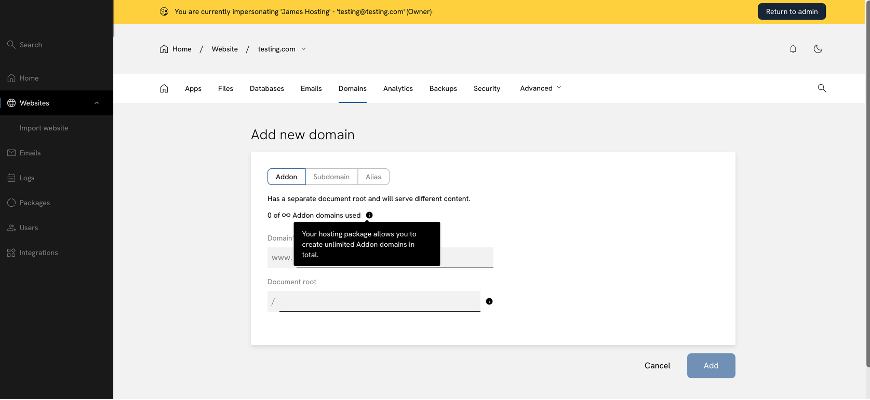870x400 pixels.
Task: Click the Add new domain heading
Action: coord(303,134)
